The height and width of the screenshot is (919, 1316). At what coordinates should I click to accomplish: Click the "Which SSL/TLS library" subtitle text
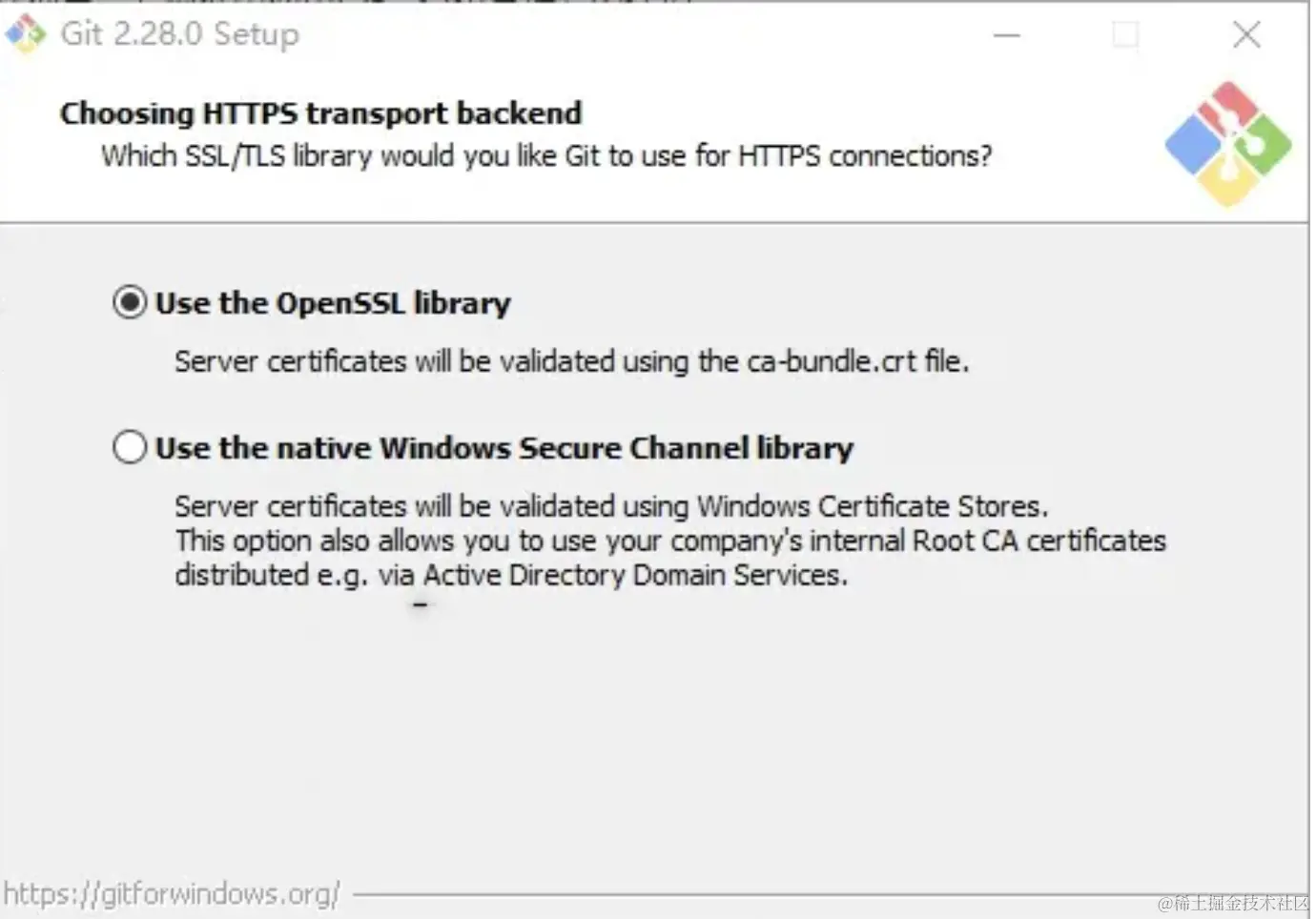[546, 155]
